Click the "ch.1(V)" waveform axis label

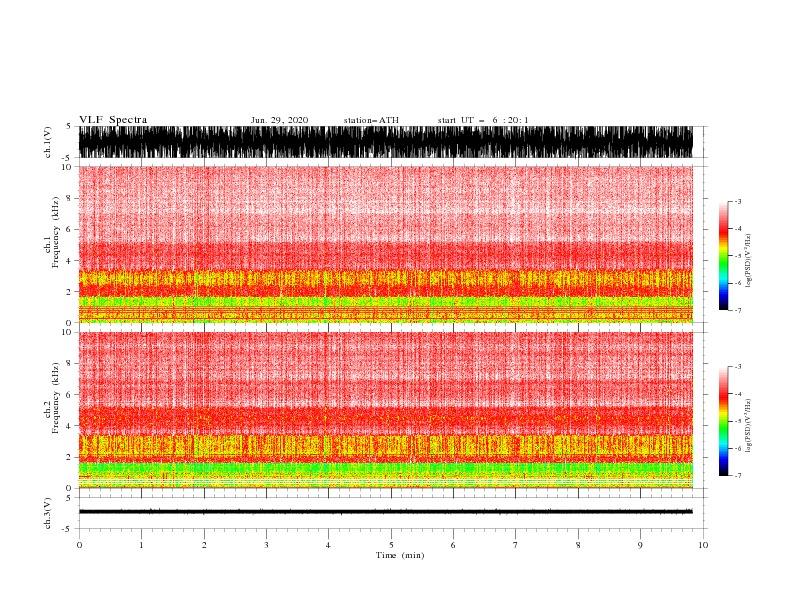(48, 142)
